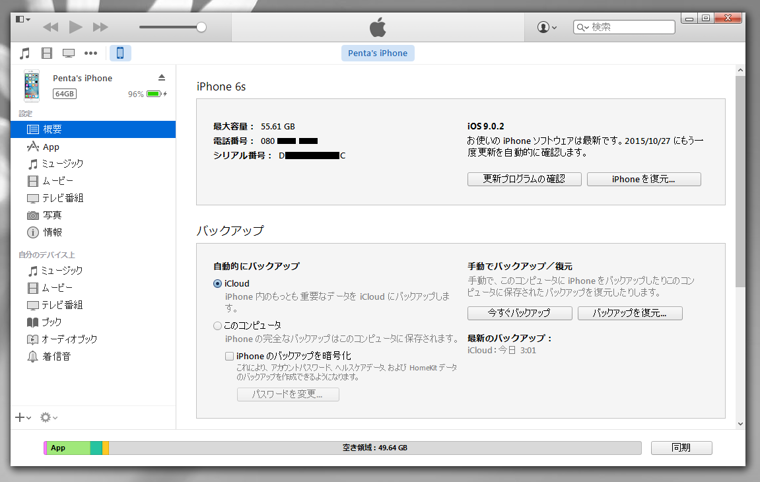760x482 pixels.
Task: Show more media types (three dots)
Action: tap(91, 53)
